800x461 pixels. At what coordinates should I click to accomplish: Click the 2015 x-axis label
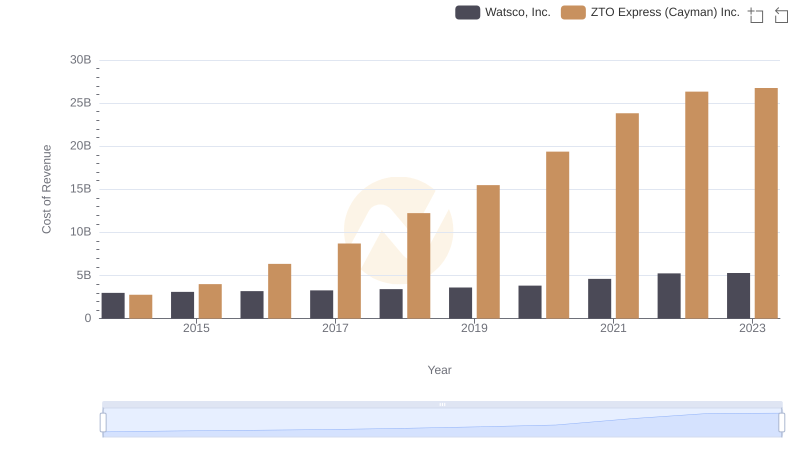coord(196,328)
